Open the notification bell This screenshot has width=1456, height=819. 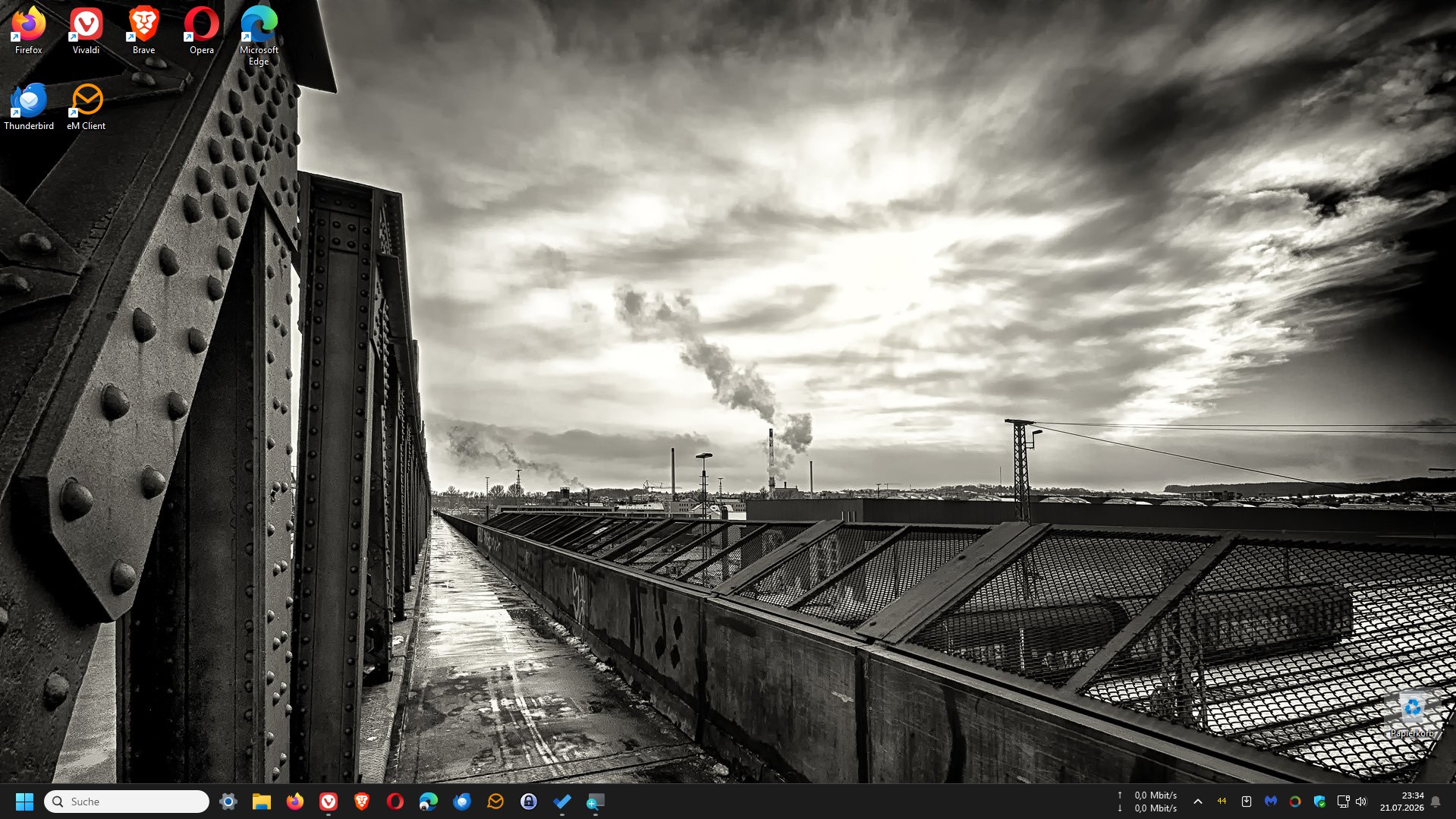(1436, 802)
